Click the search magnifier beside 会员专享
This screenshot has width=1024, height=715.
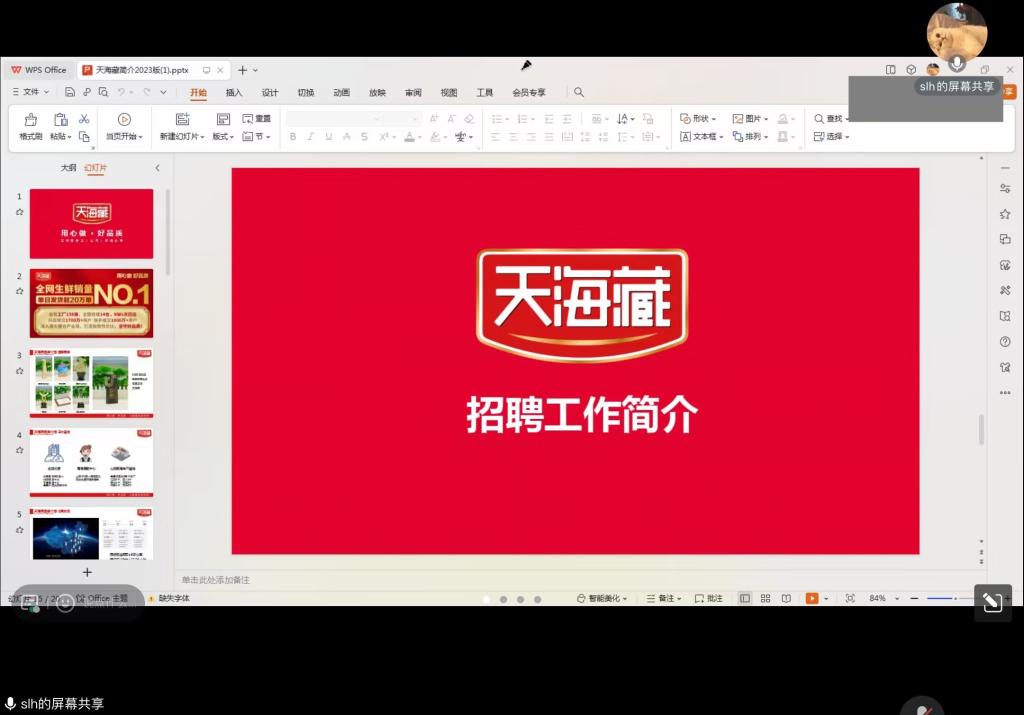tap(578, 92)
